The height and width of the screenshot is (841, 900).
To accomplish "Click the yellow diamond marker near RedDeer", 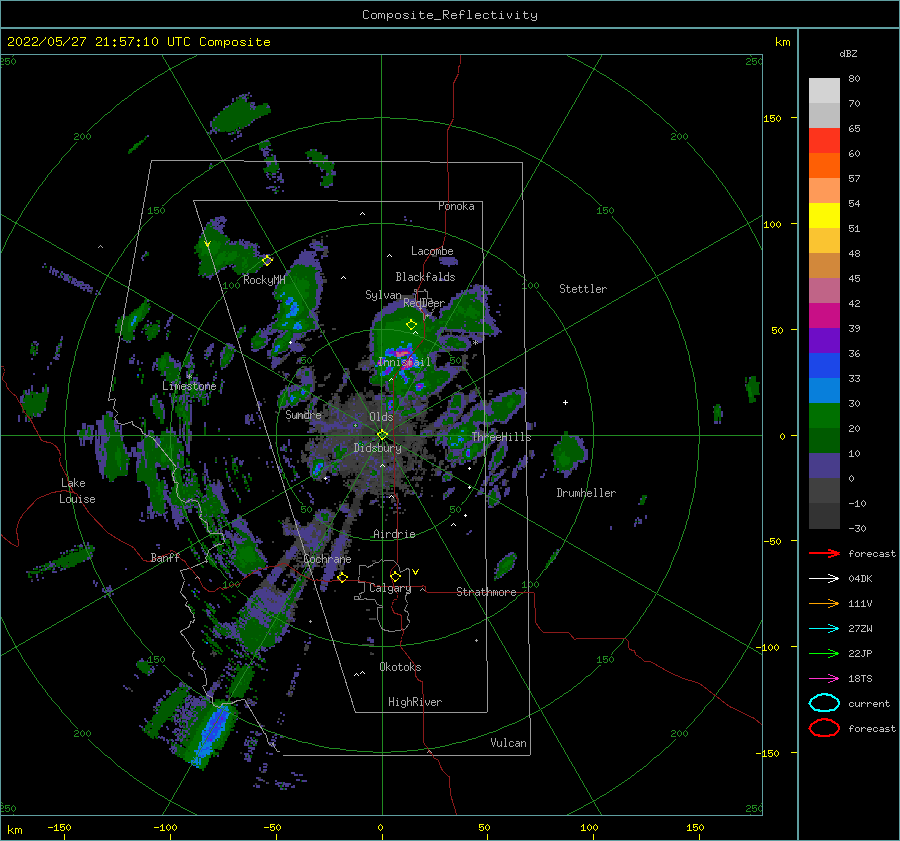I will [411, 325].
